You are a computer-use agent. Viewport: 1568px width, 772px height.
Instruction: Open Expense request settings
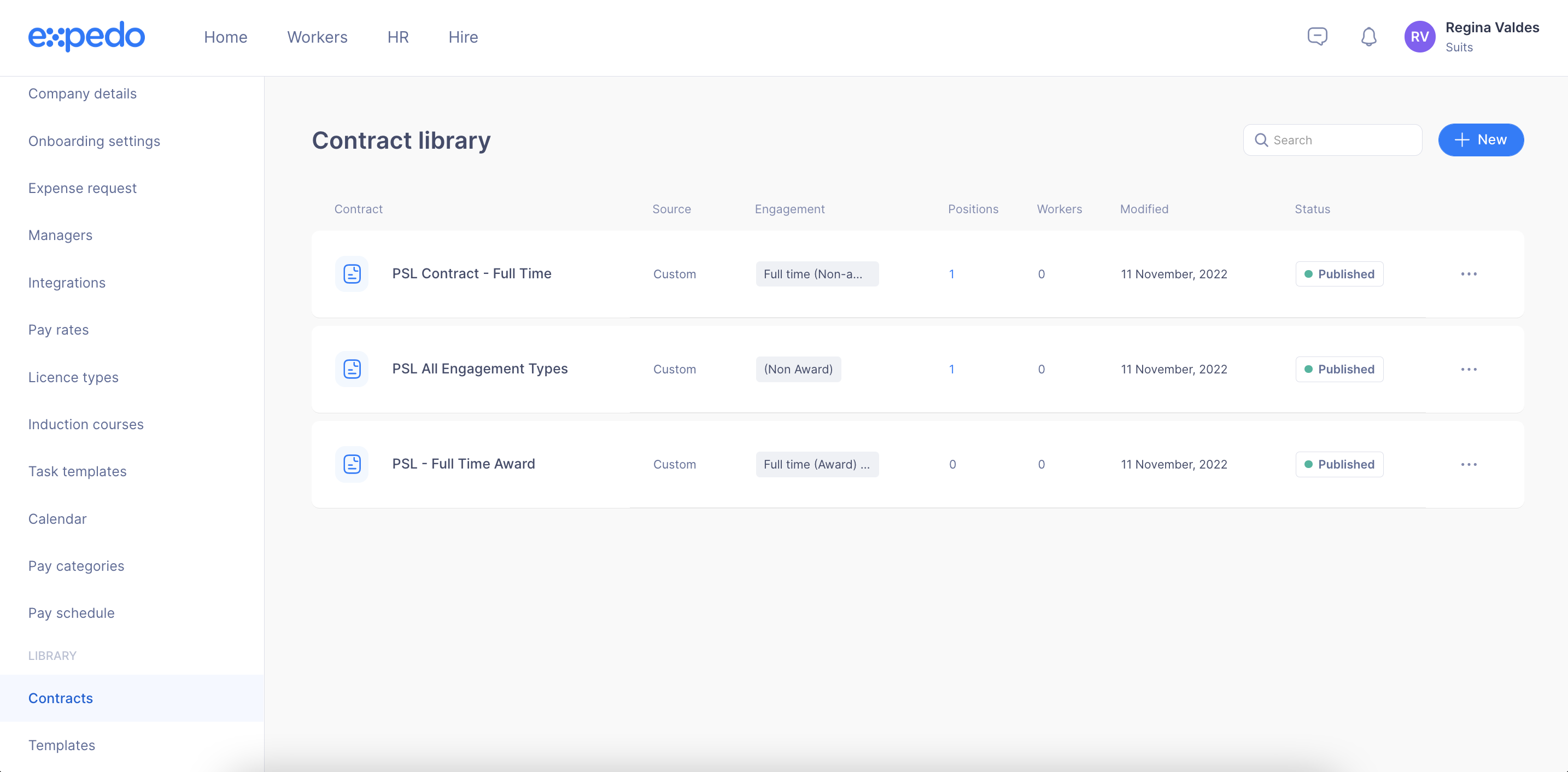(82, 188)
